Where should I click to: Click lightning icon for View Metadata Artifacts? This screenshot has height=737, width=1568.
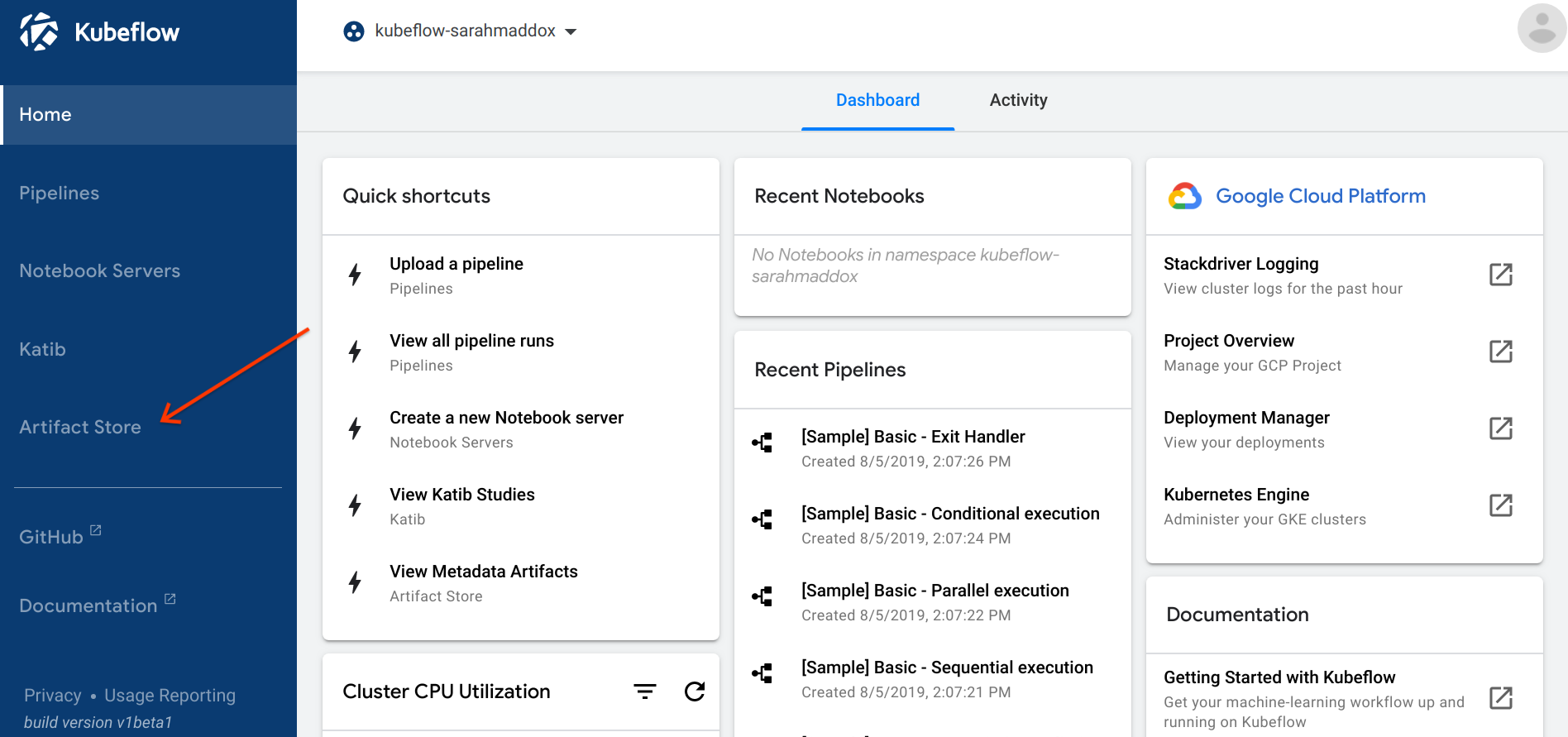click(x=355, y=582)
